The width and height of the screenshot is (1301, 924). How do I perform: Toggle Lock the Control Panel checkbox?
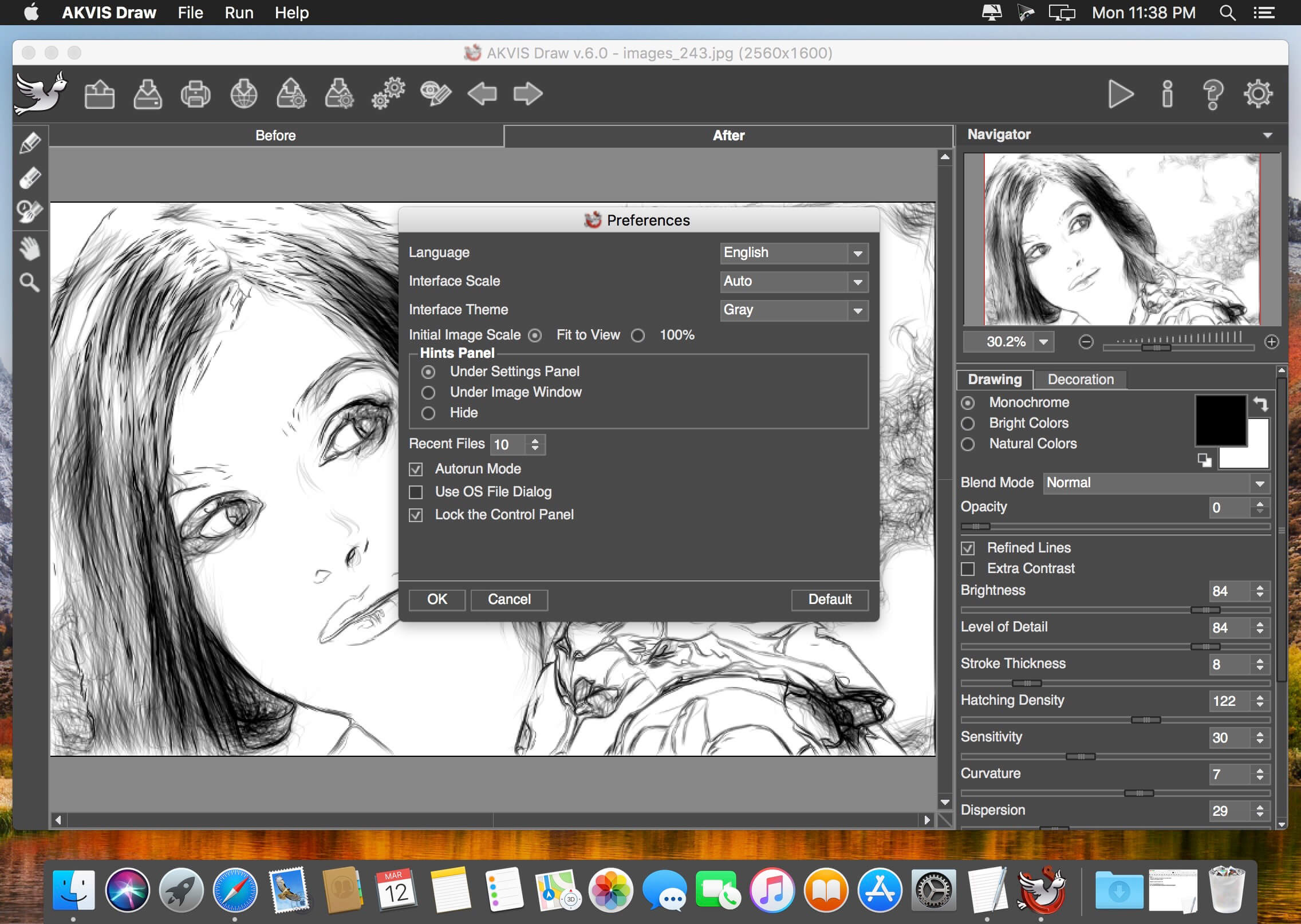(x=416, y=515)
